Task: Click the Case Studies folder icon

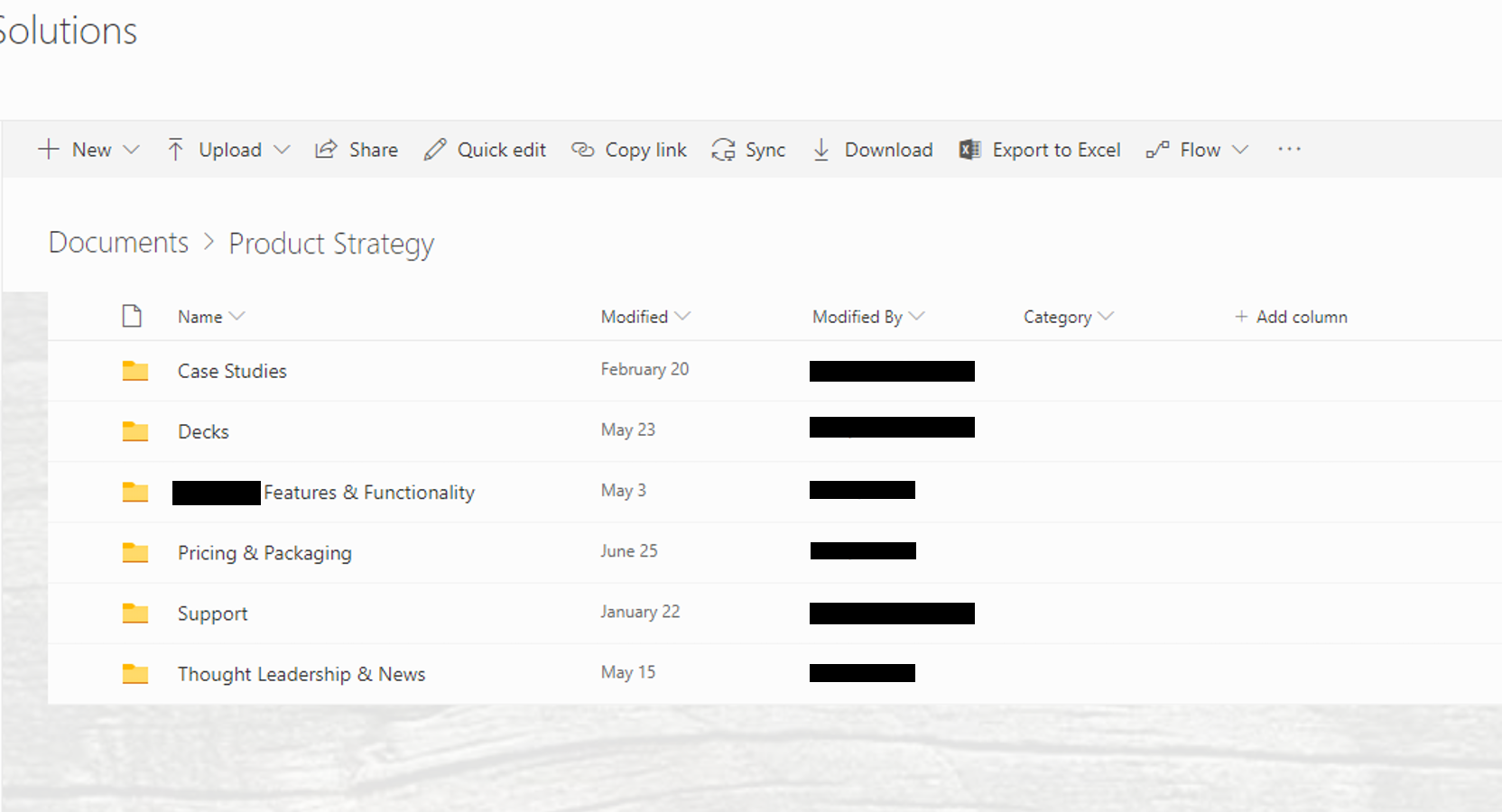Action: click(135, 371)
